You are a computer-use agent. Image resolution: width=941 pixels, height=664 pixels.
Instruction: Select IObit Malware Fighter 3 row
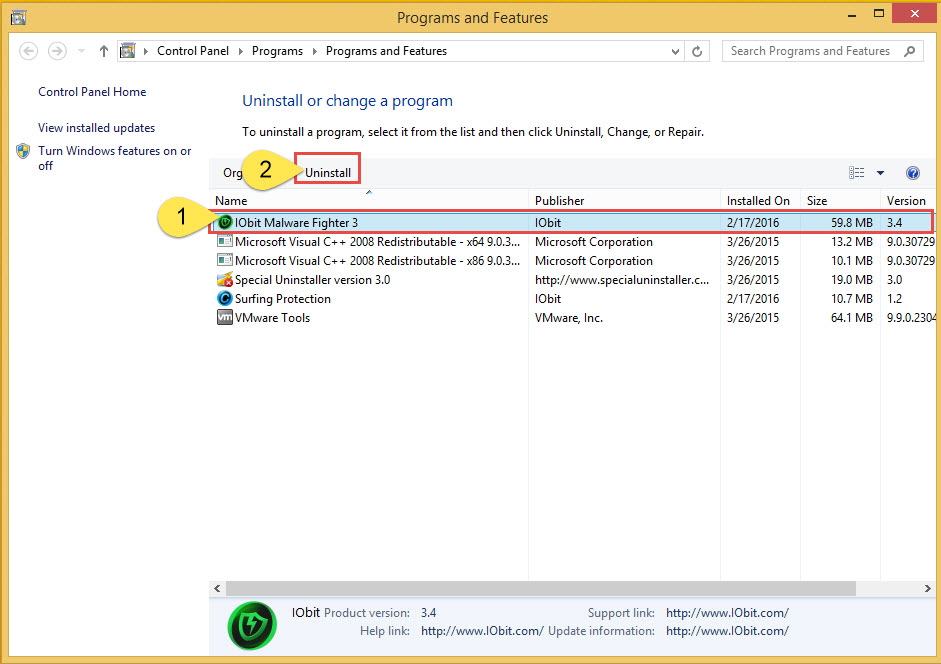coord(573,223)
